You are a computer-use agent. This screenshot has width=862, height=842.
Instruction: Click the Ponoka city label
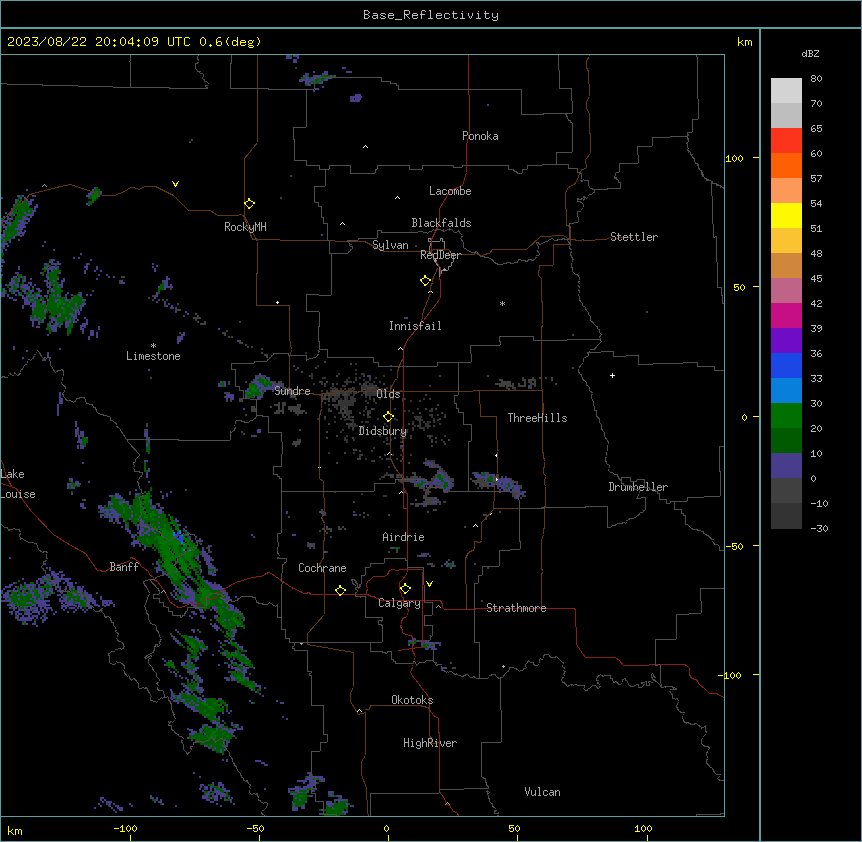click(480, 136)
